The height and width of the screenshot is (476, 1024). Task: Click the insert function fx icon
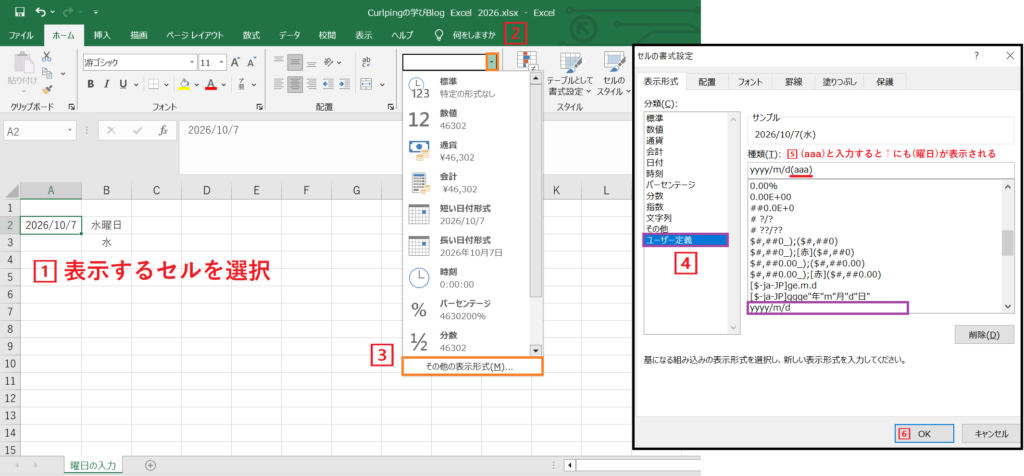click(164, 131)
